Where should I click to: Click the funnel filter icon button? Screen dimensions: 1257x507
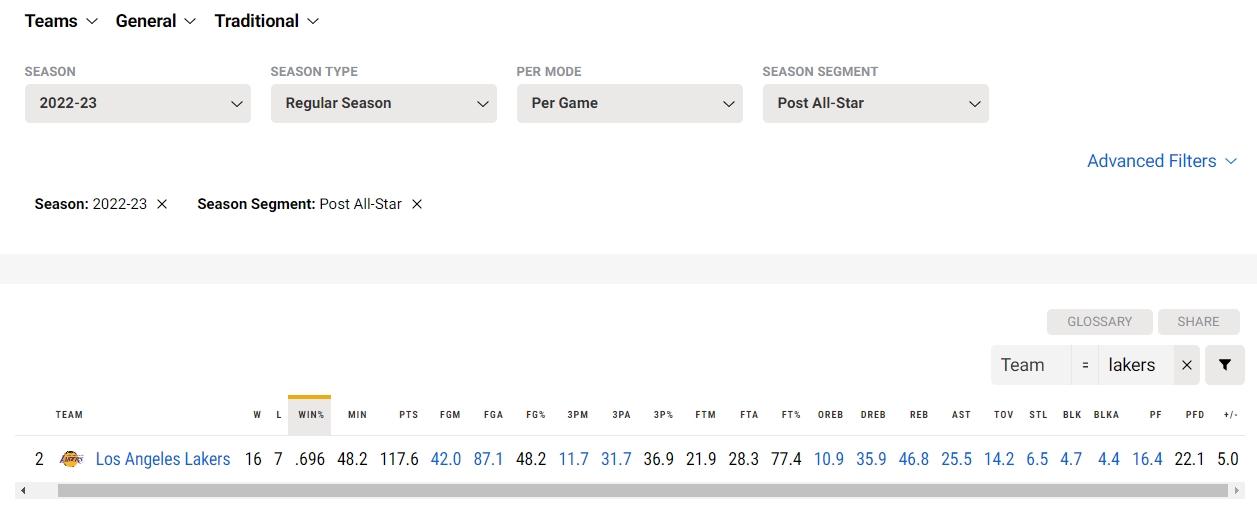(1225, 365)
